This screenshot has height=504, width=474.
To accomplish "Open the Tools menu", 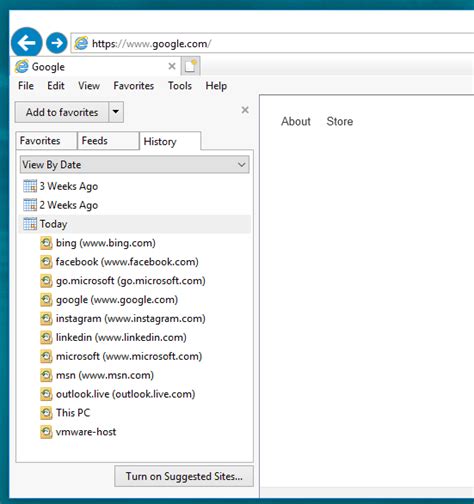I will (180, 86).
